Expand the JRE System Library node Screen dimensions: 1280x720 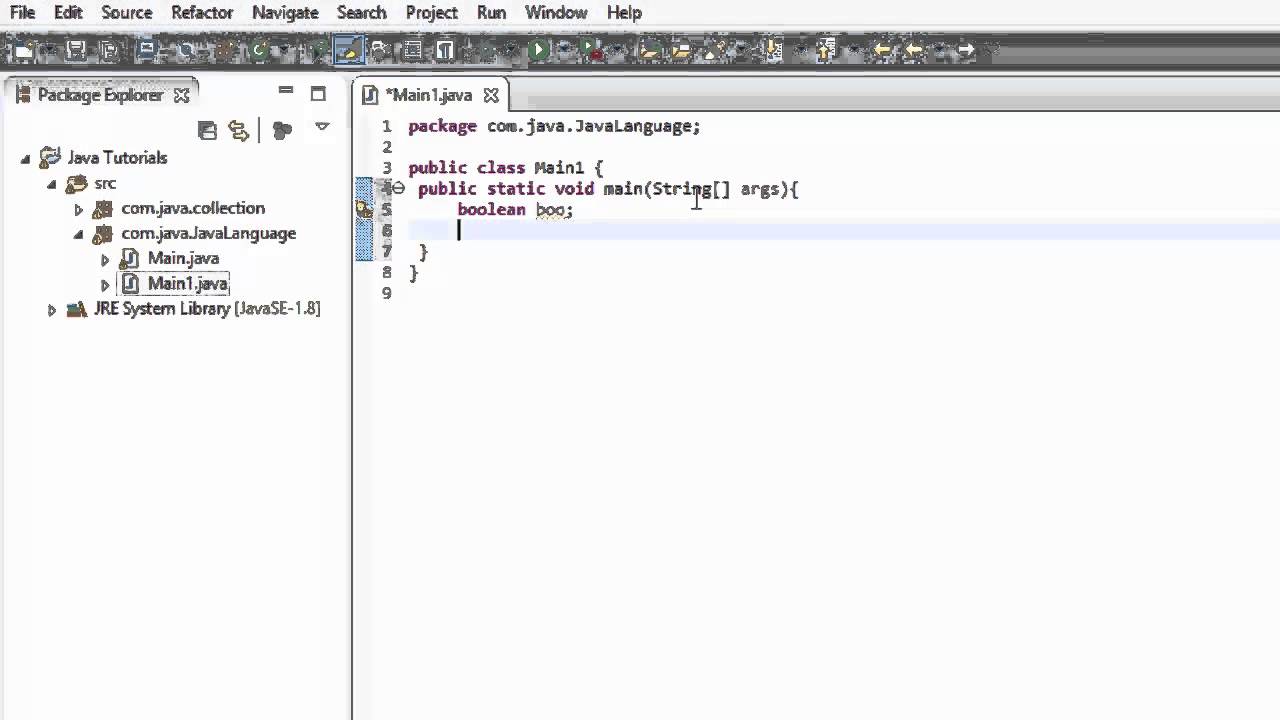pos(52,310)
